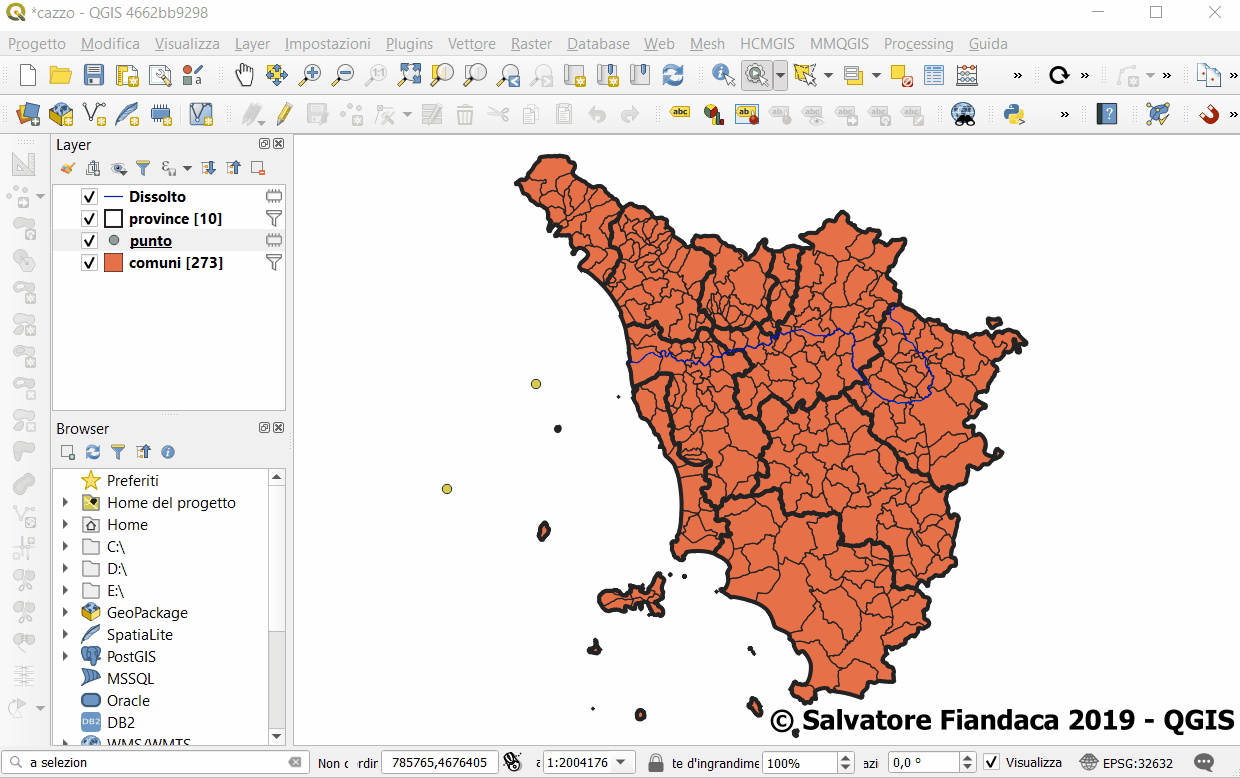Open the scale dropdown in status bar
This screenshot has height=778, width=1240.
(621, 762)
